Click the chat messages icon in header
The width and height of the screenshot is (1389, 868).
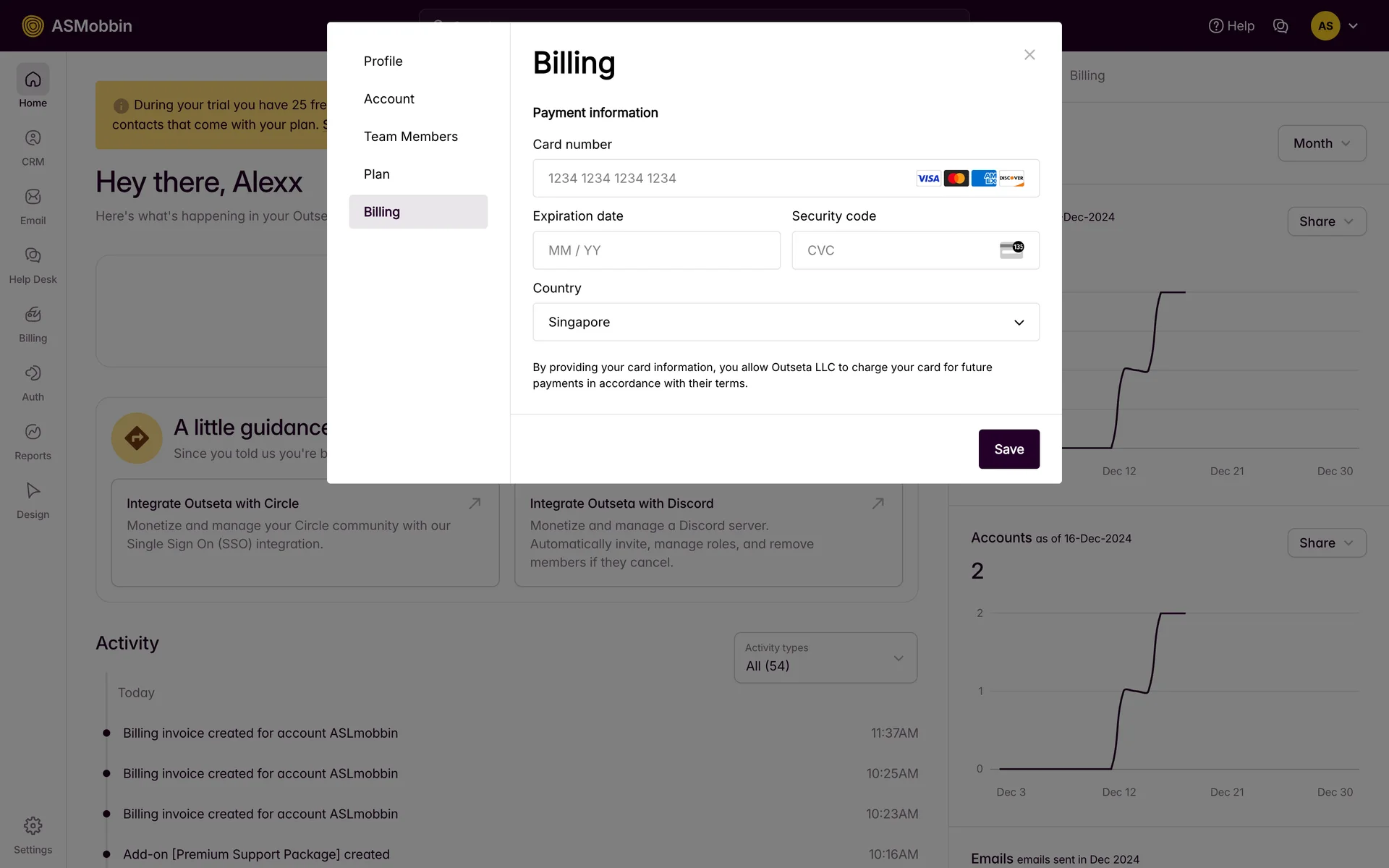(1280, 26)
